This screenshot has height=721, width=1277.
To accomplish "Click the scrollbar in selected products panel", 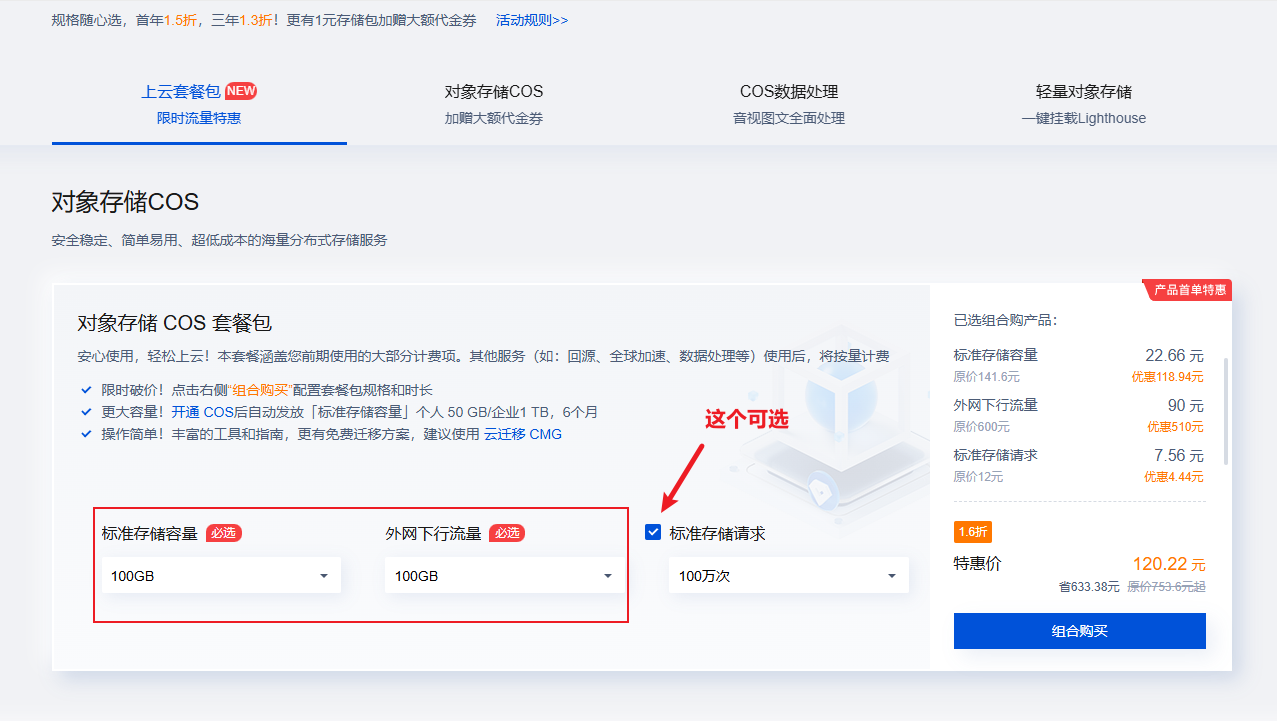I will click(1226, 411).
